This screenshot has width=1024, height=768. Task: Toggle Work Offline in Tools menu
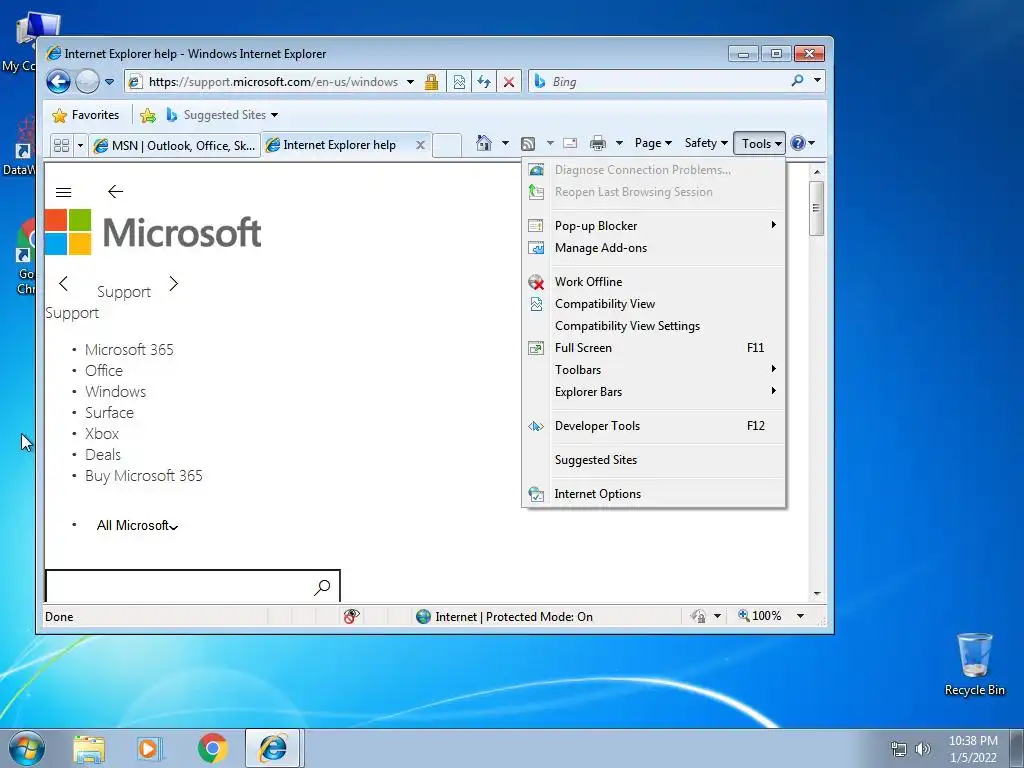pyautogui.click(x=654, y=281)
